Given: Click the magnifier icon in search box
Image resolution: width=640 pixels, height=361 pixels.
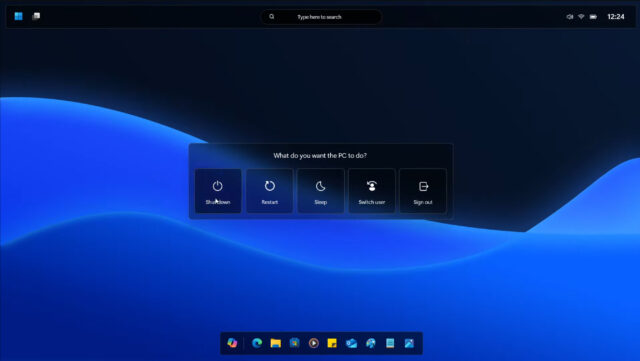Looking at the screenshot, I should [271, 17].
